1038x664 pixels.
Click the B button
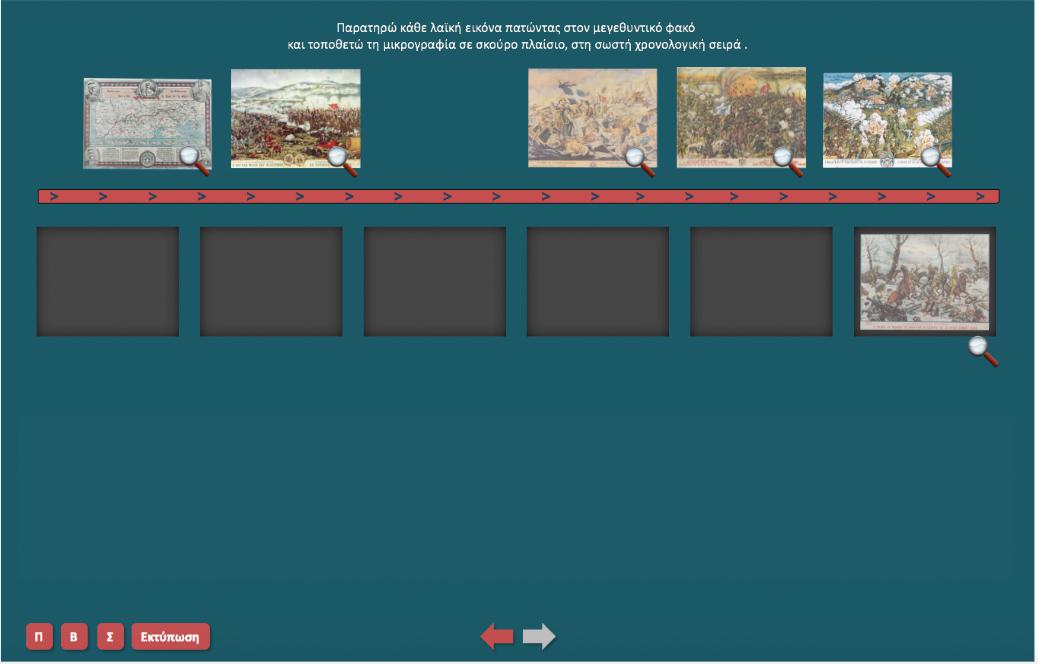point(74,637)
